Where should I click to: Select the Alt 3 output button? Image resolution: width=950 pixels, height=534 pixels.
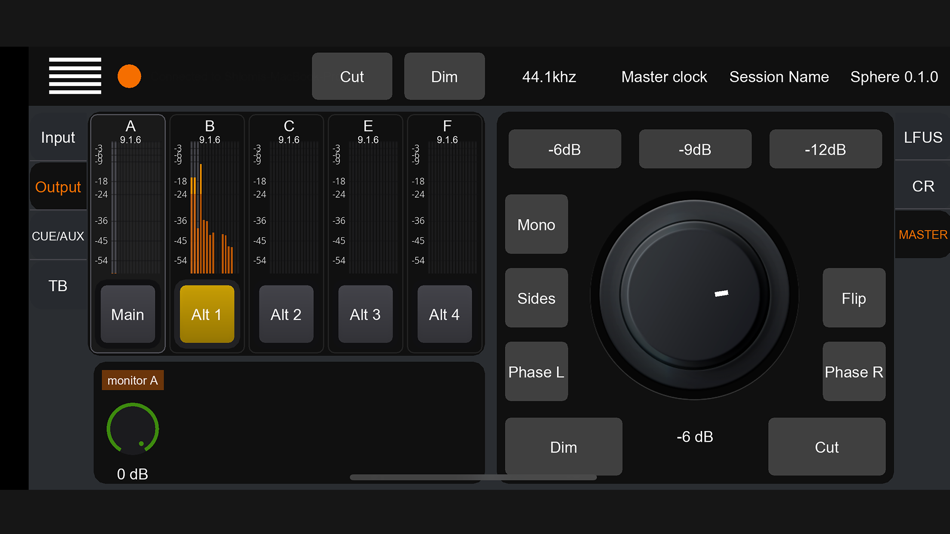pos(365,314)
